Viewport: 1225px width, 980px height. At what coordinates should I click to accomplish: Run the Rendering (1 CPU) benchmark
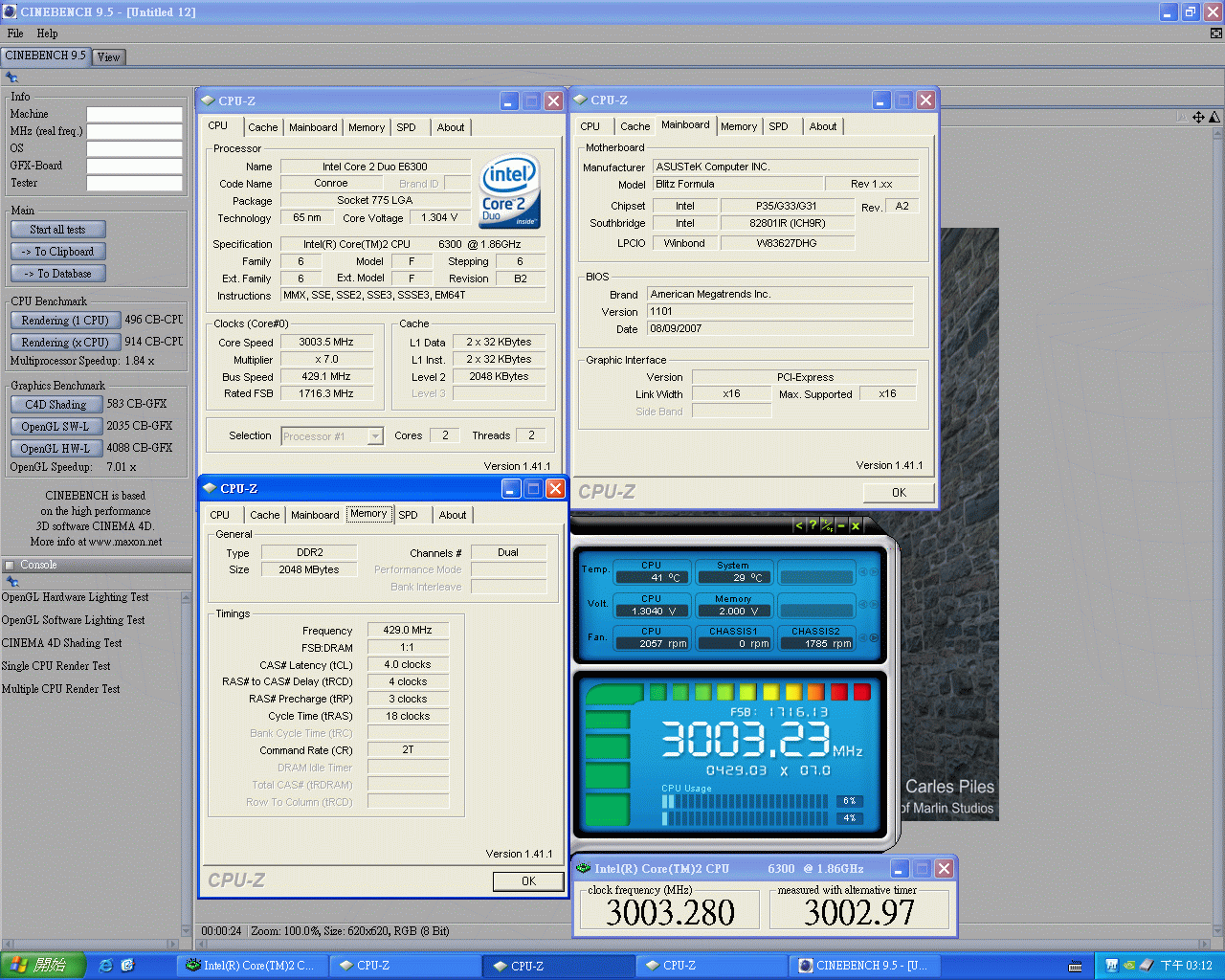click(x=65, y=321)
